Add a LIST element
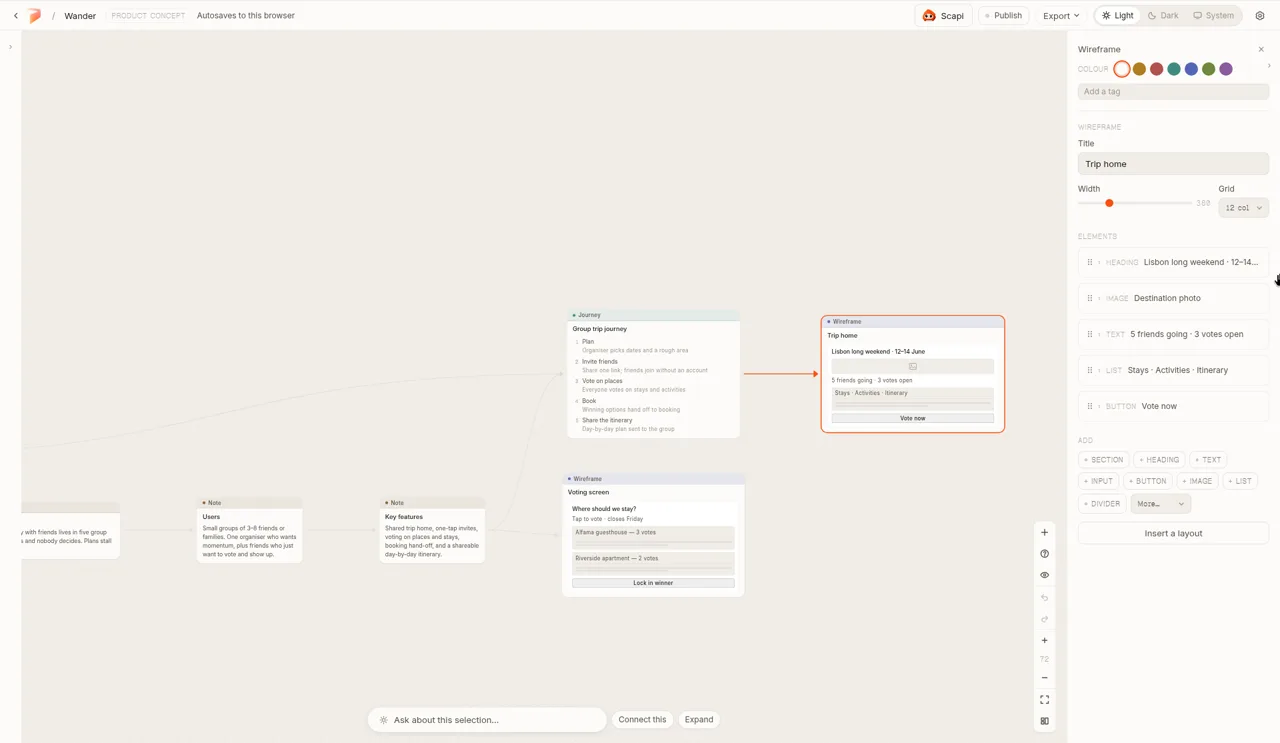Screen dimensions: 1280x743 point(1240,481)
